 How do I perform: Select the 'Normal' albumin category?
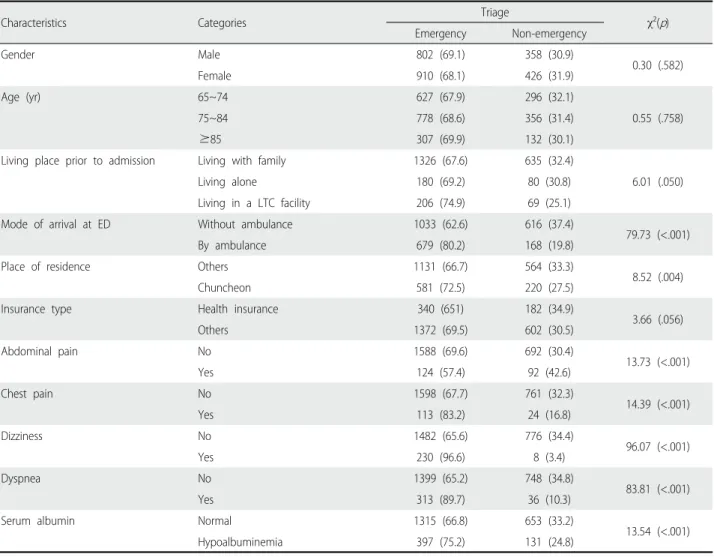point(214,521)
